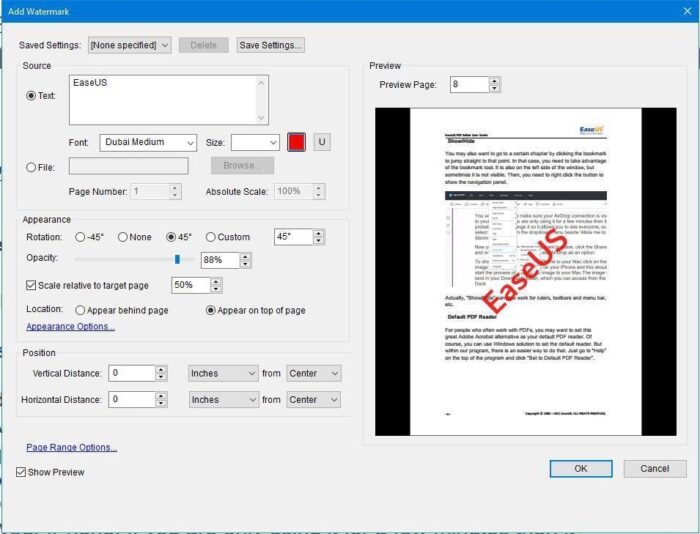
Task: Increase Vertical Distance value
Action: tap(161, 370)
